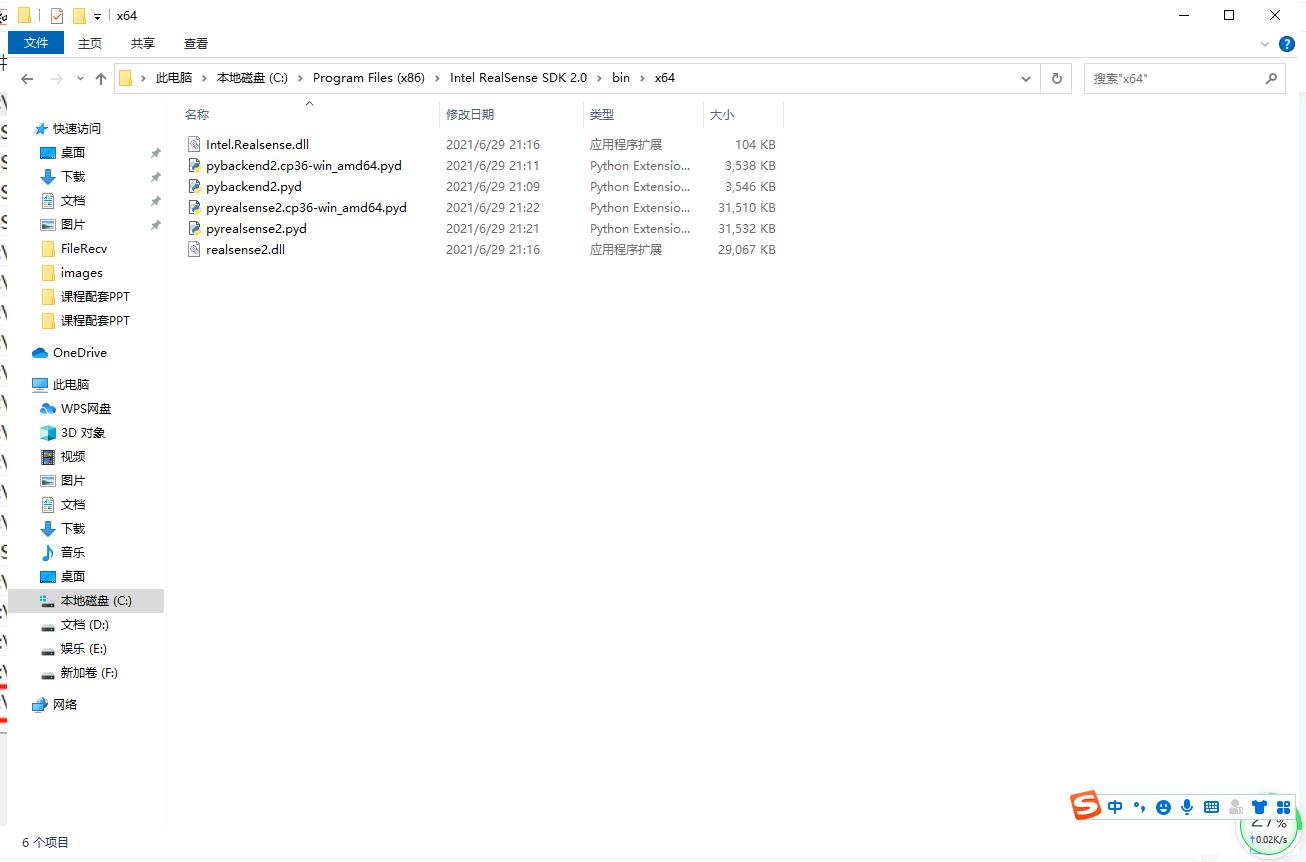This screenshot has width=1306, height=862.
Task: Click the chevron after bin in address path
Action: point(643,78)
